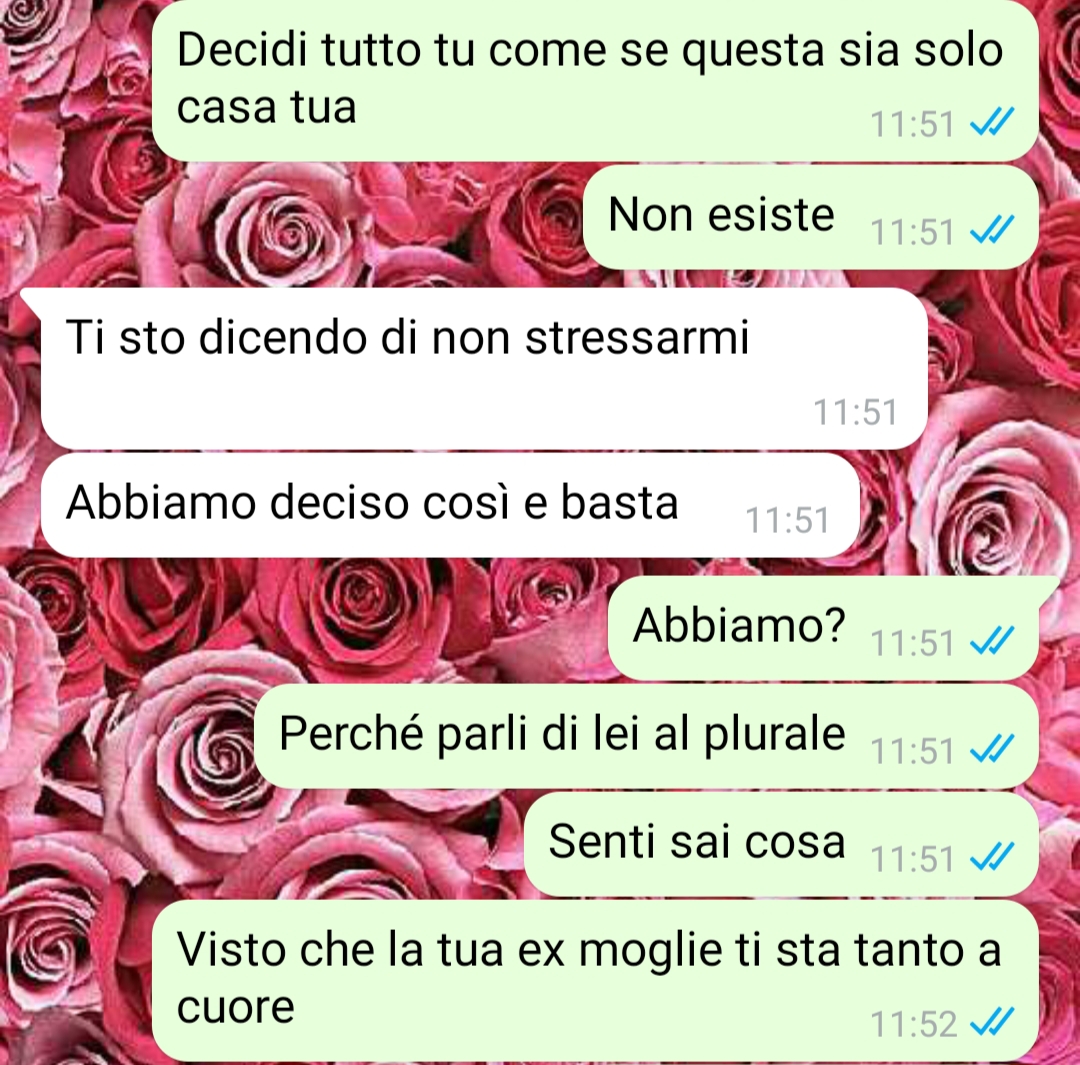Select the 'Ti sto dicendo di non stressarmi' message
The width and height of the screenshot is (1080, 1065).
(484, 369)
